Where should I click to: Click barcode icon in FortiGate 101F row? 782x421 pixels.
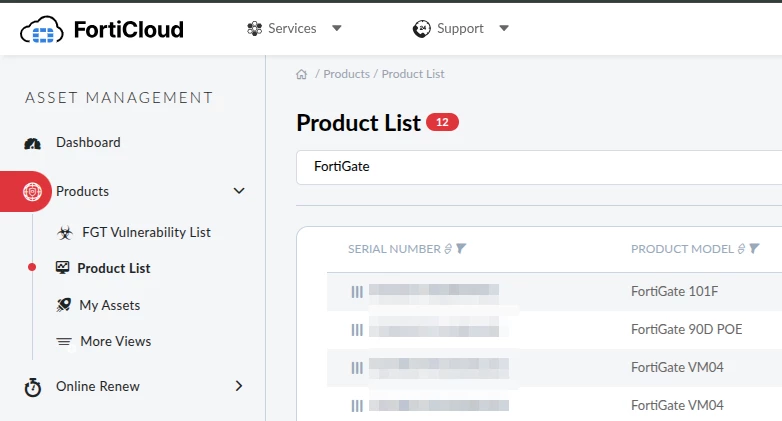pos(357,292)
